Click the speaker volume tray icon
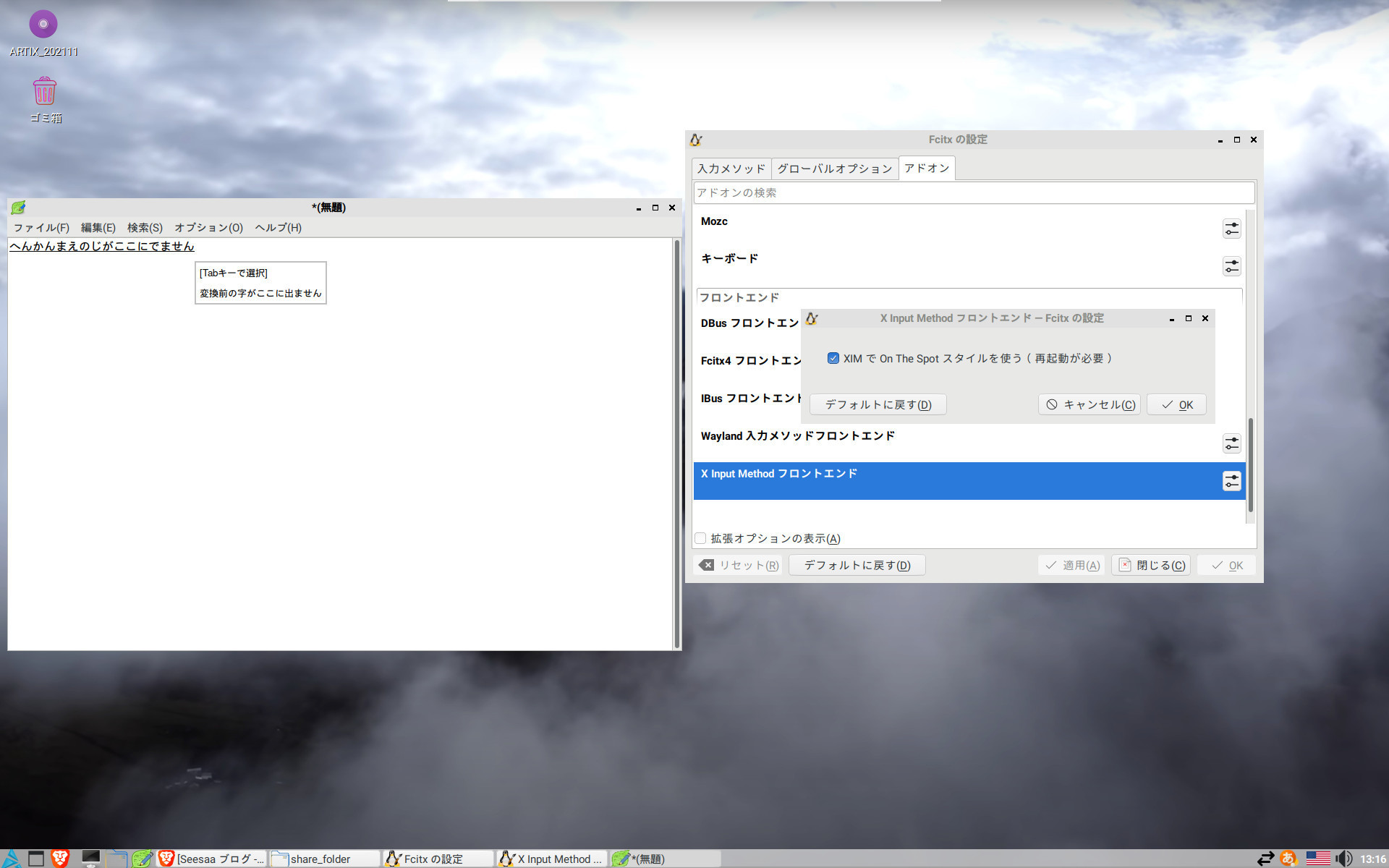This screenshot has width=1389, height=868. [1343, 859]
